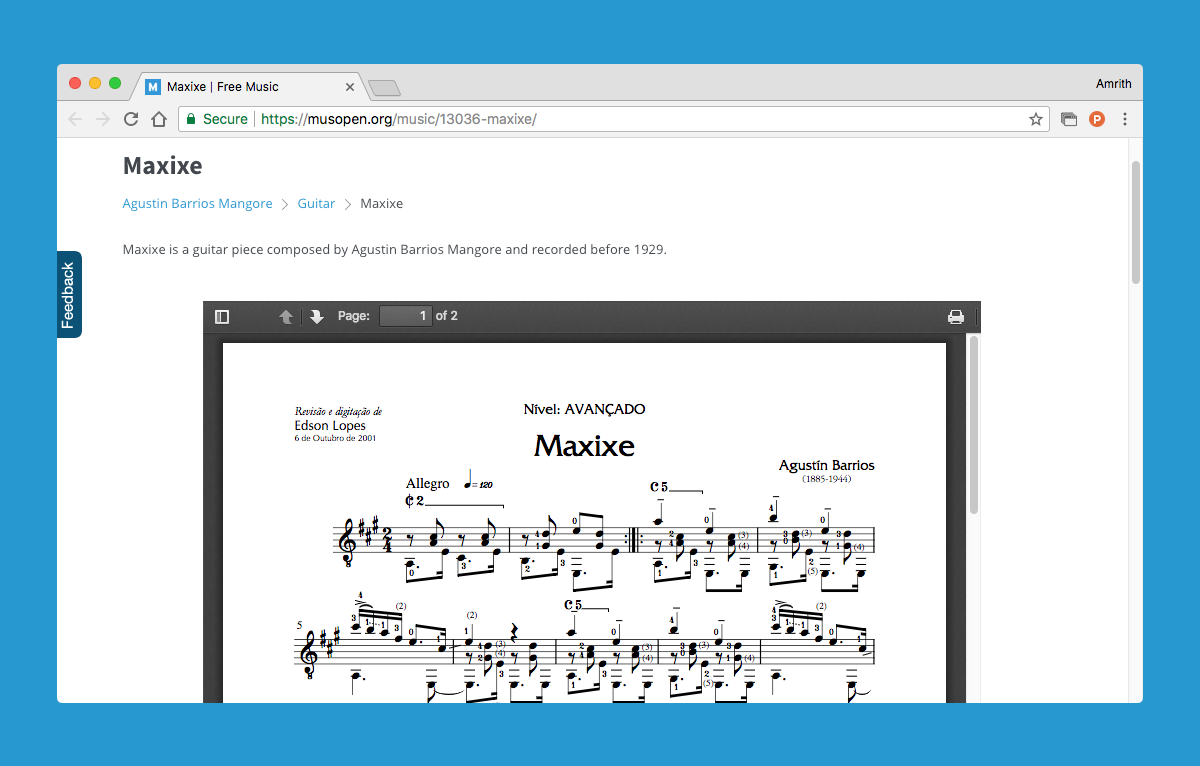Click the 'of 2' page count
Viewport: 1200px width, 766px height.
click(x=447, y=316)
